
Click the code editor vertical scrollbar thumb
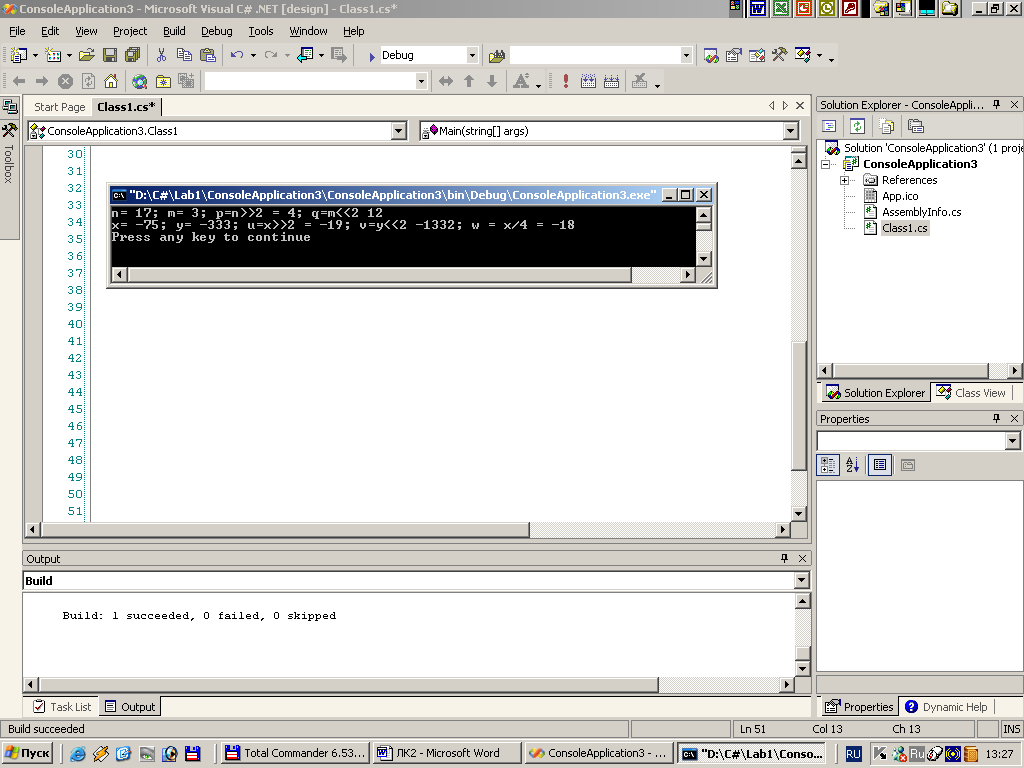[x=799, y=405]
